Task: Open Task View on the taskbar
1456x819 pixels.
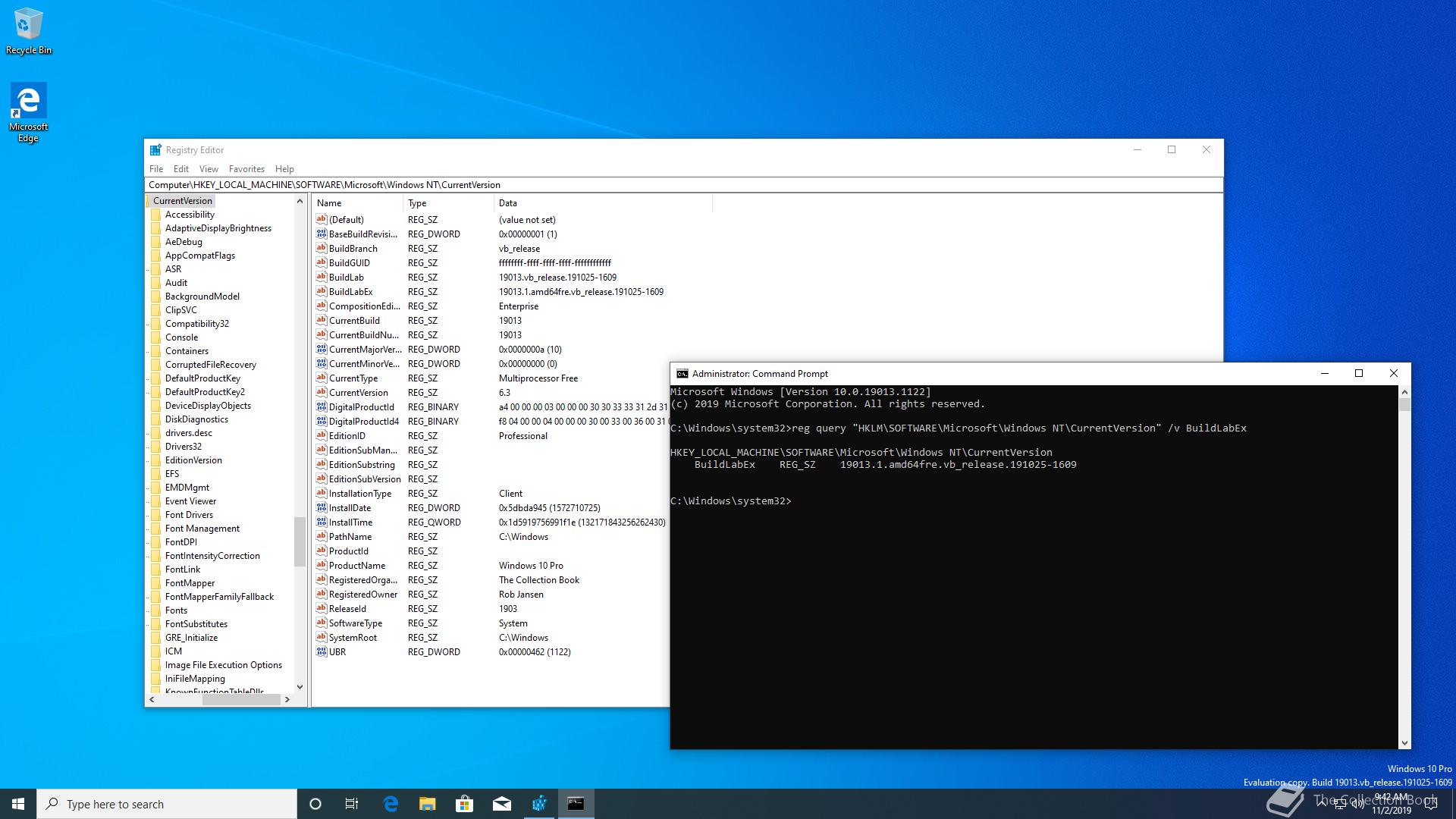Action: 352,804
